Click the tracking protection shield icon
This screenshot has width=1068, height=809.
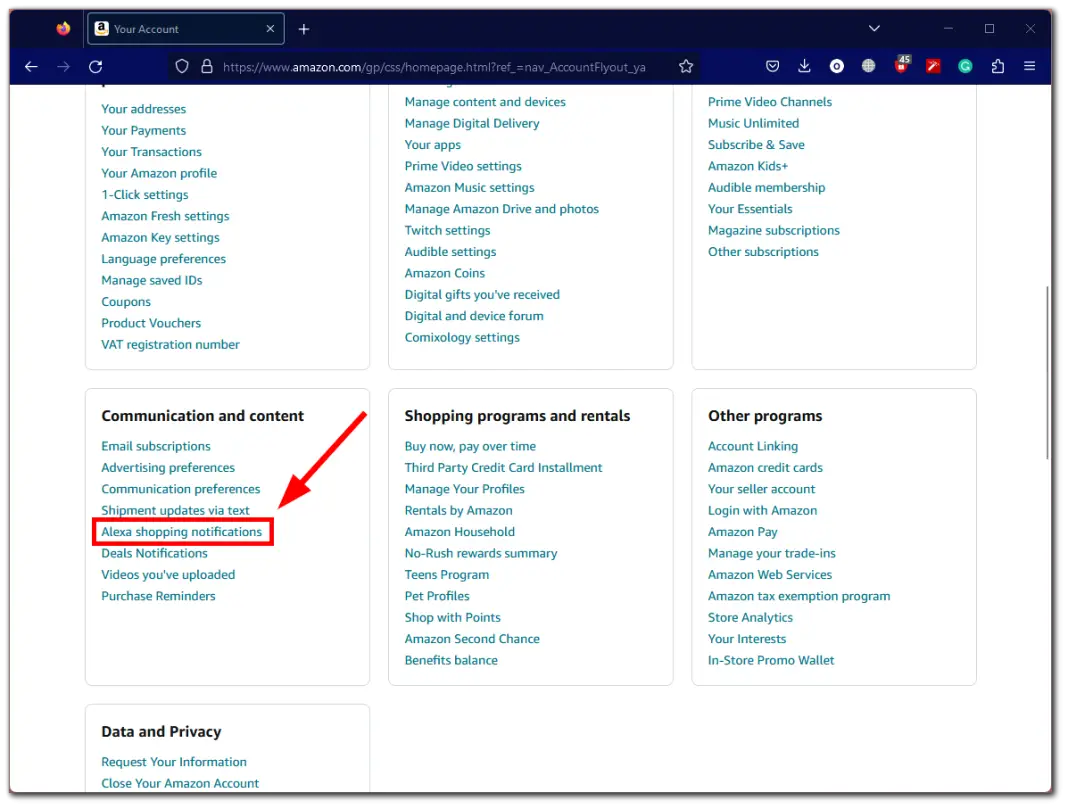pos(182,67)
